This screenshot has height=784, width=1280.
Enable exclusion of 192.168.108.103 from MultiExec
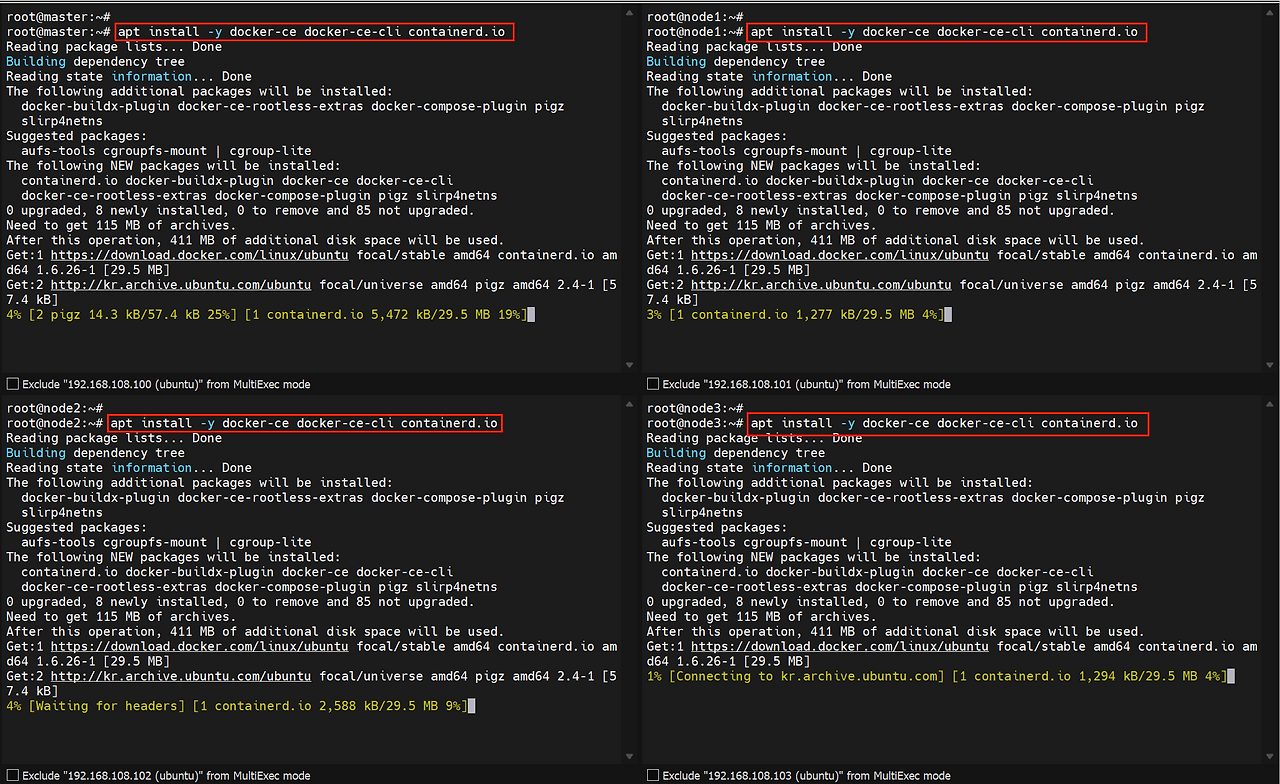click(653, 775)
